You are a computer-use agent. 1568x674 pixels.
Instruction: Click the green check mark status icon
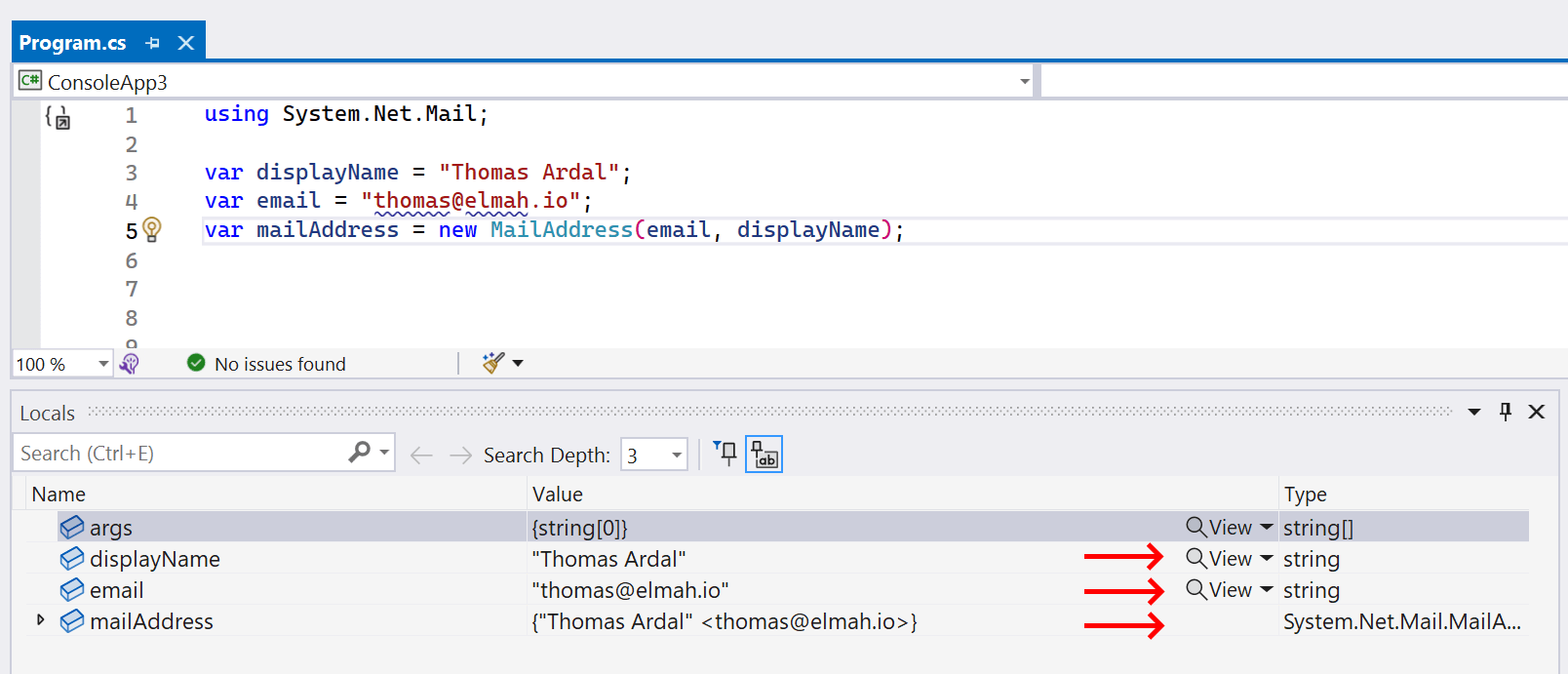196,363
